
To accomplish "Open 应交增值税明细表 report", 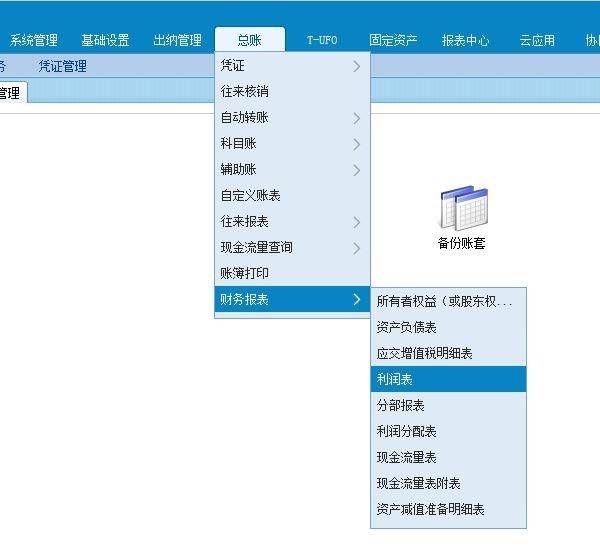I will click(448, 354).
